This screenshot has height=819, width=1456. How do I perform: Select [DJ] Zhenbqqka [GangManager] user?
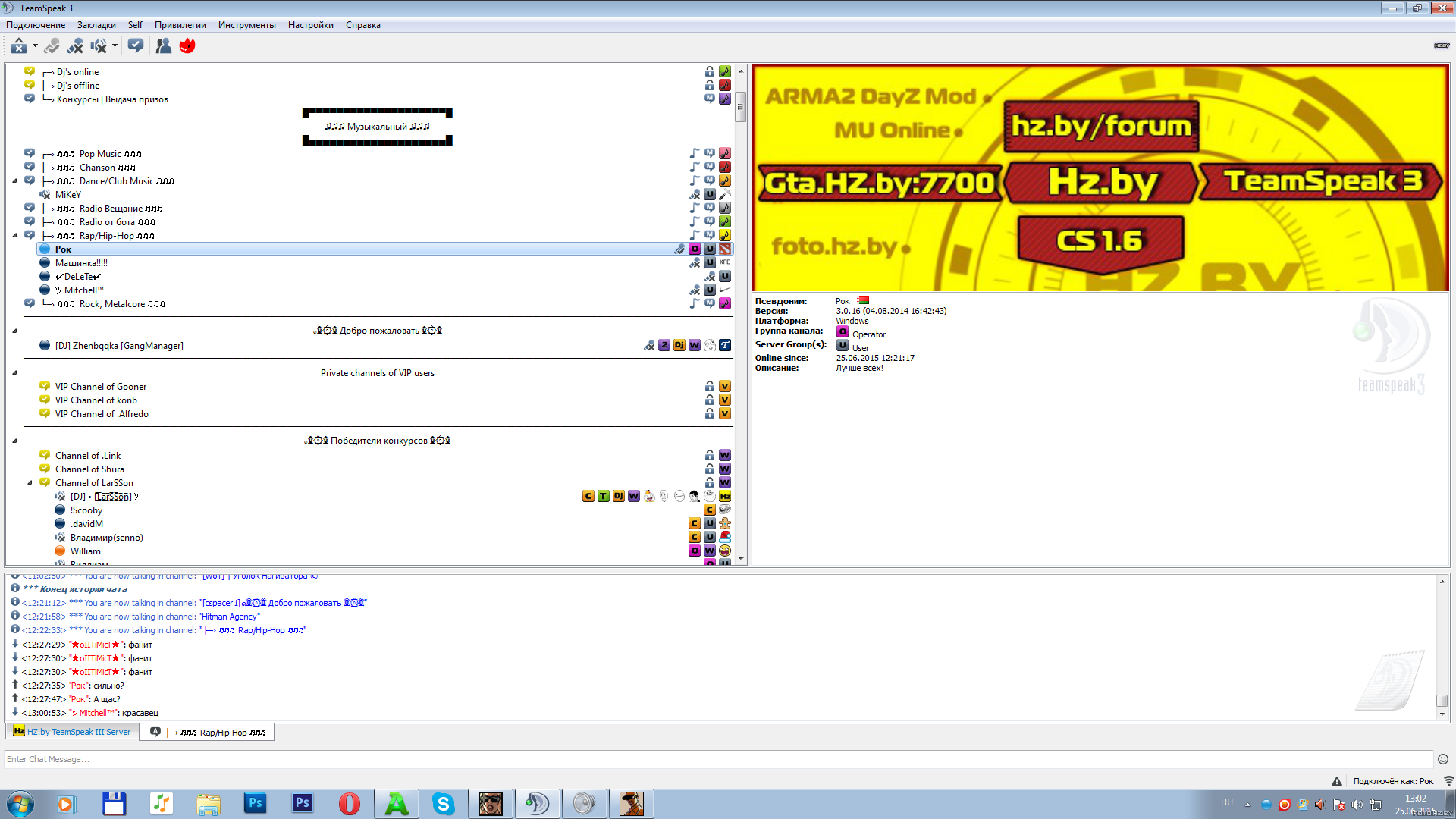point(119,346)
